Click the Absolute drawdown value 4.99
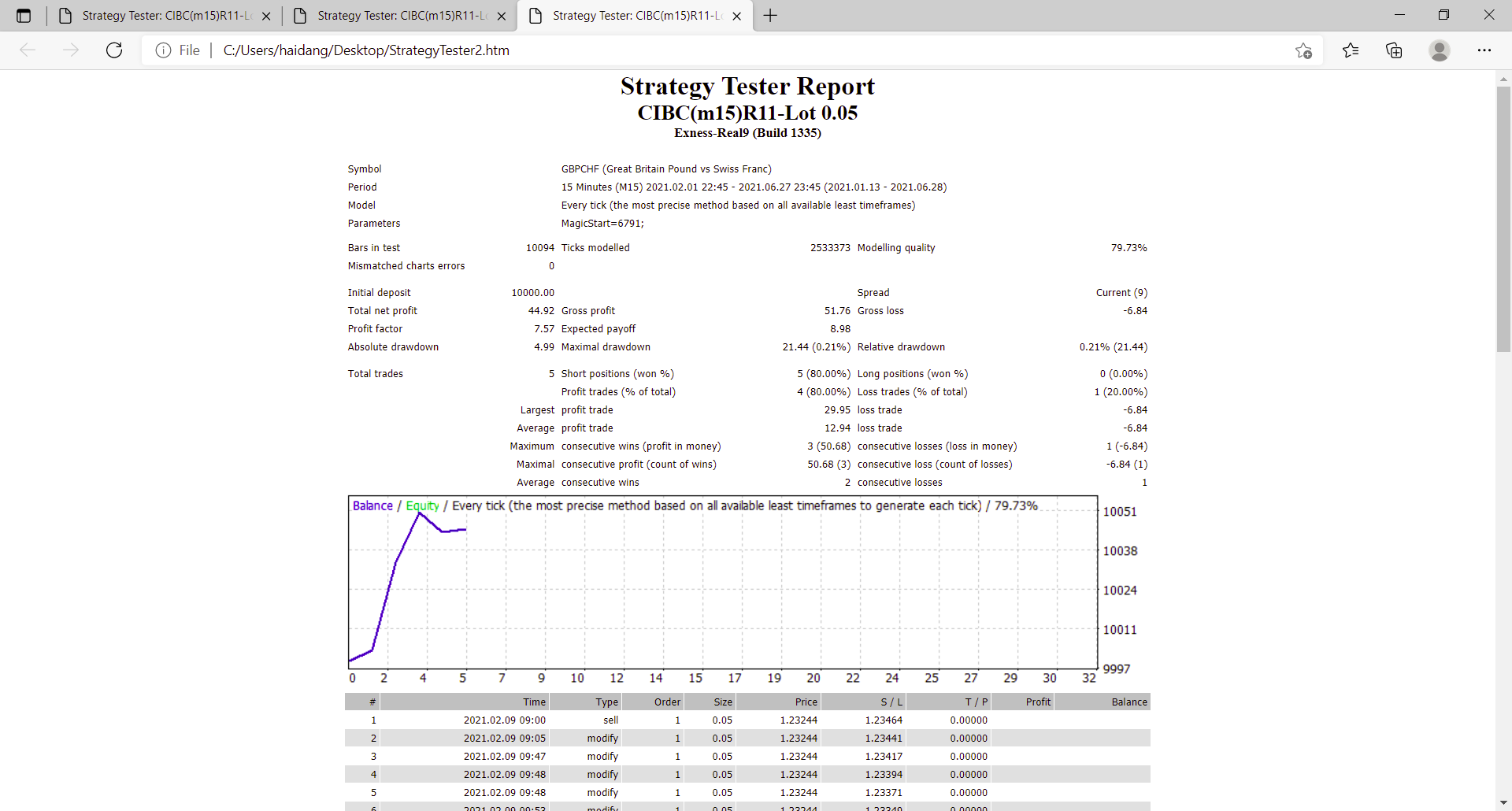Screen dimensions: 1512x811 point(544,347)
